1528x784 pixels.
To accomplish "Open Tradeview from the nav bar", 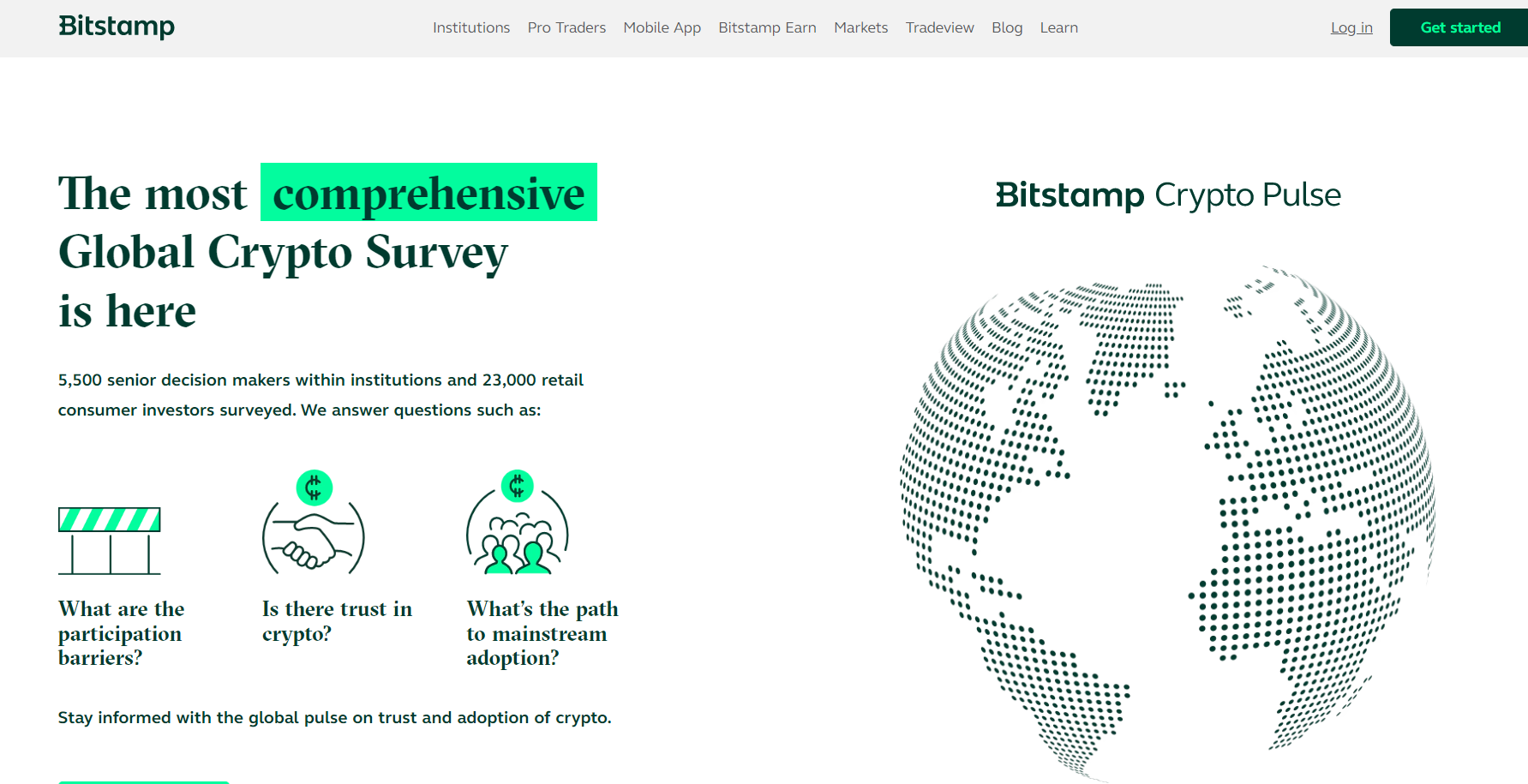I will 940,27.
